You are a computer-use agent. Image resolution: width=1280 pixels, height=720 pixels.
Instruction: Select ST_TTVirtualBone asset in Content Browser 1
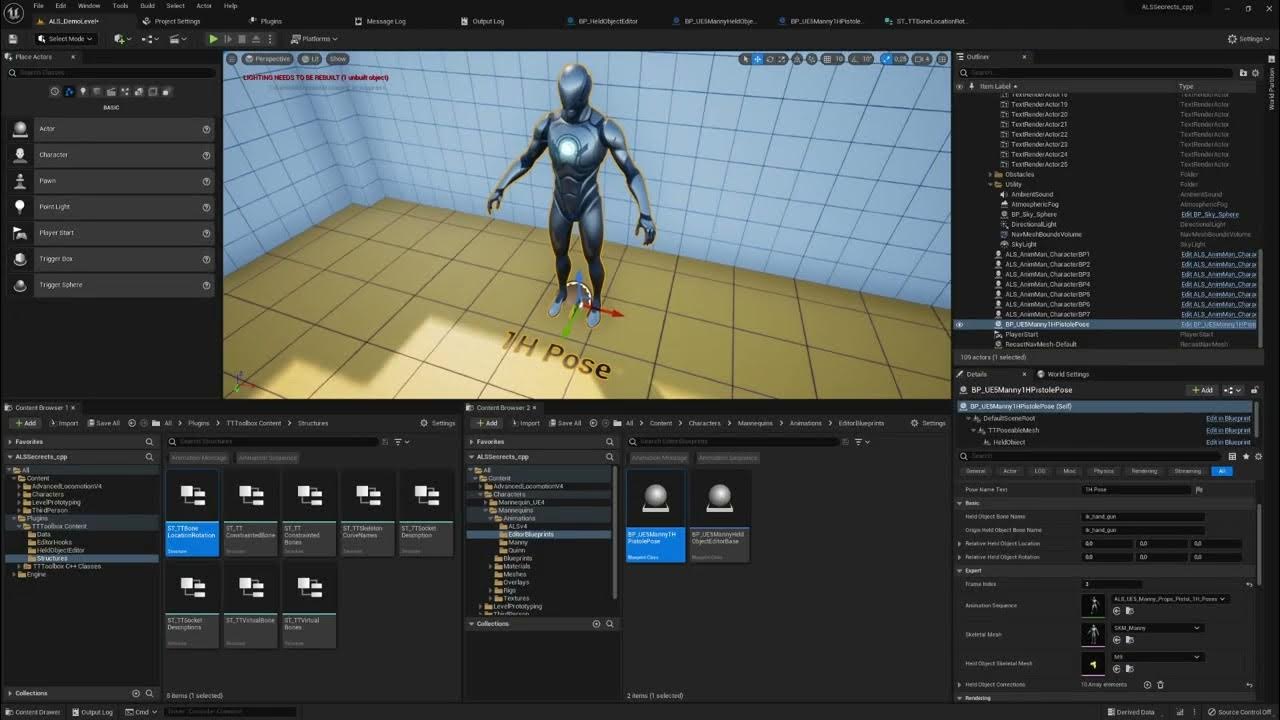coord(251,605)
